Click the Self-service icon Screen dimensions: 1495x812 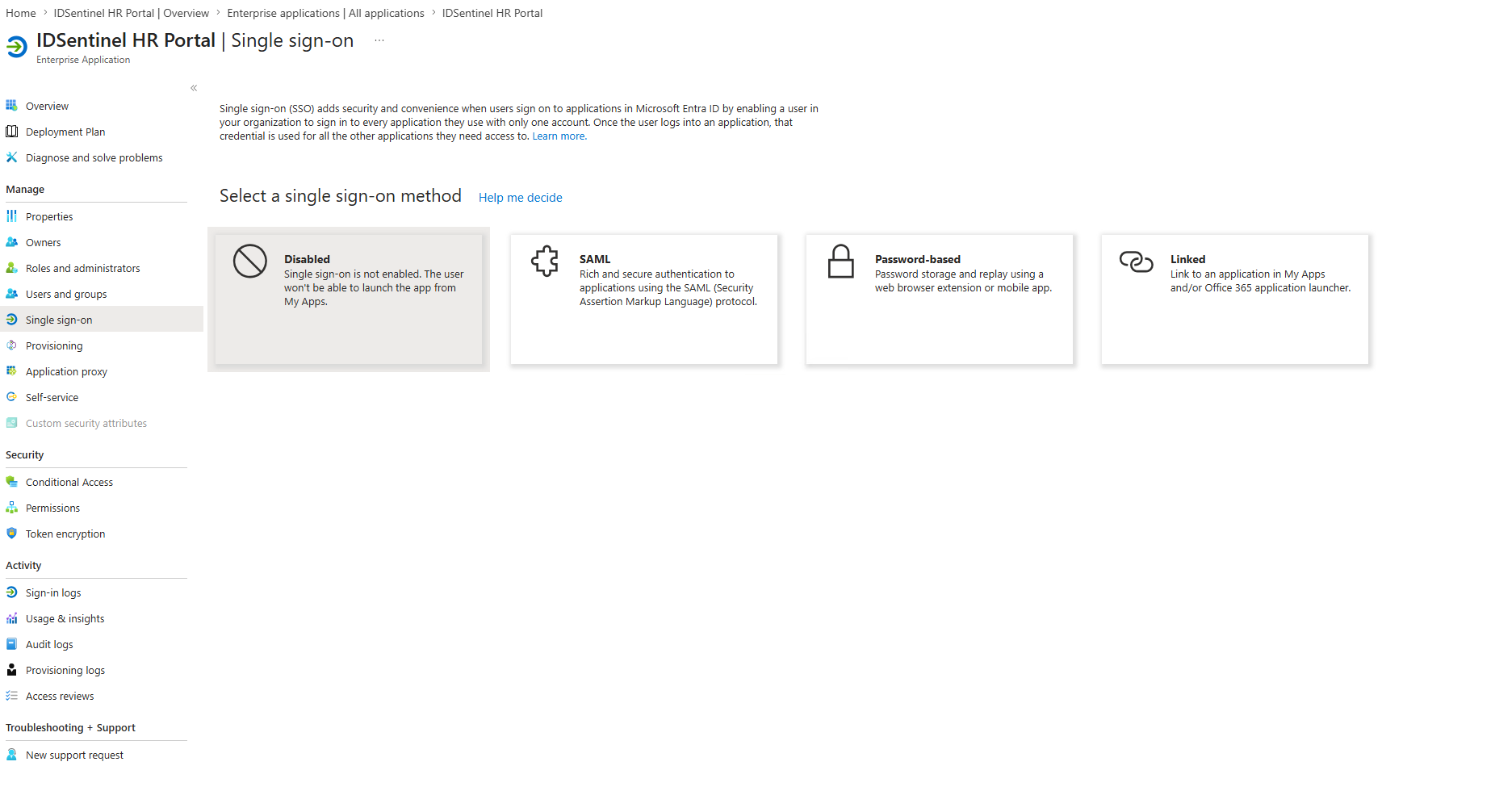pyautogui.click(x=11, y=397)
